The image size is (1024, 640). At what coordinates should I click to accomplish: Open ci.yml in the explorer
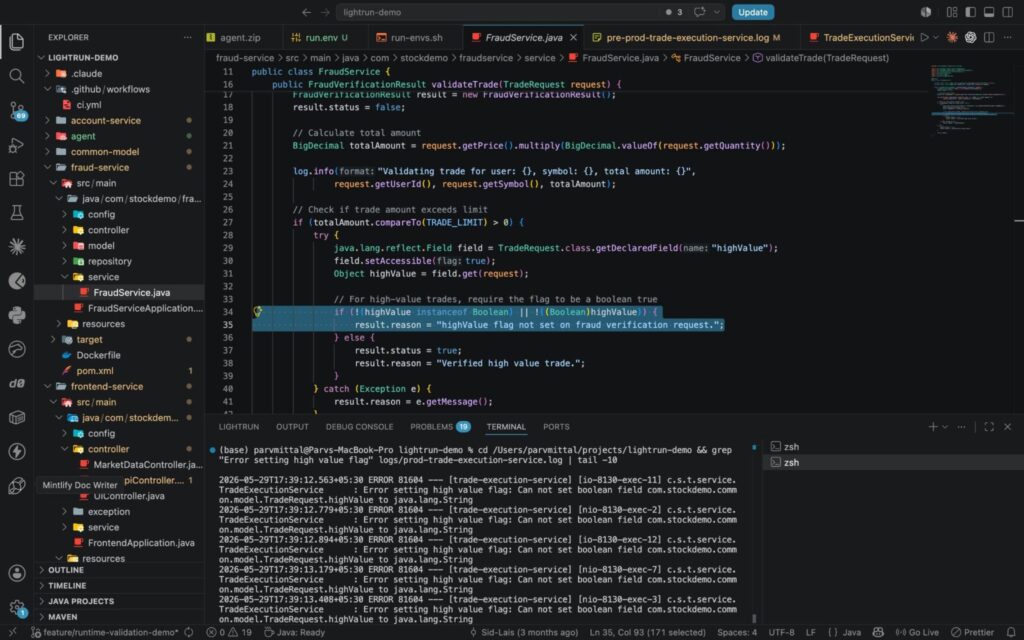[89, 104]
